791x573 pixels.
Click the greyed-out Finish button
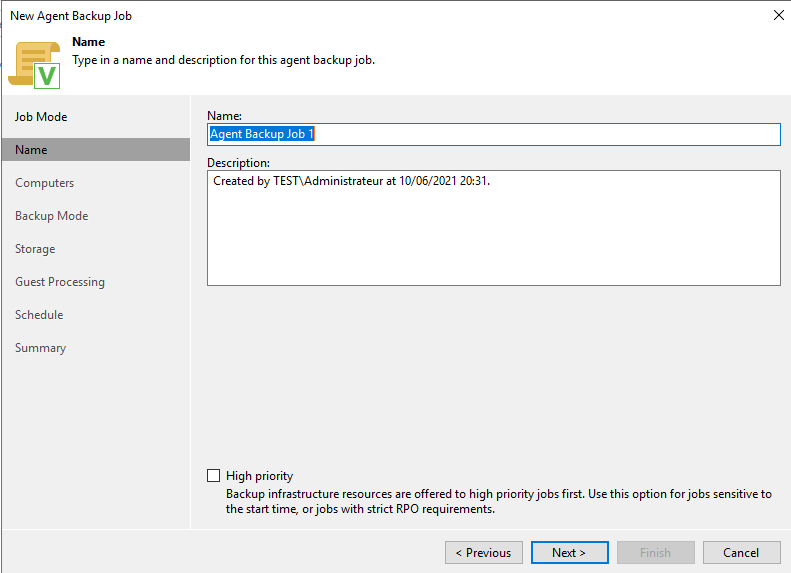[655, 552]
